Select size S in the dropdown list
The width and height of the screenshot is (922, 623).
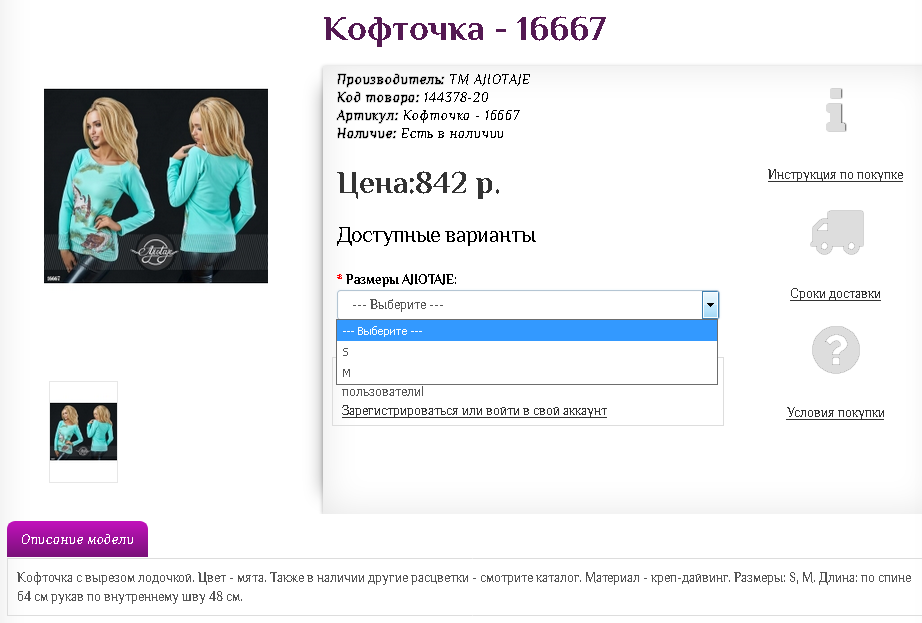527,352
